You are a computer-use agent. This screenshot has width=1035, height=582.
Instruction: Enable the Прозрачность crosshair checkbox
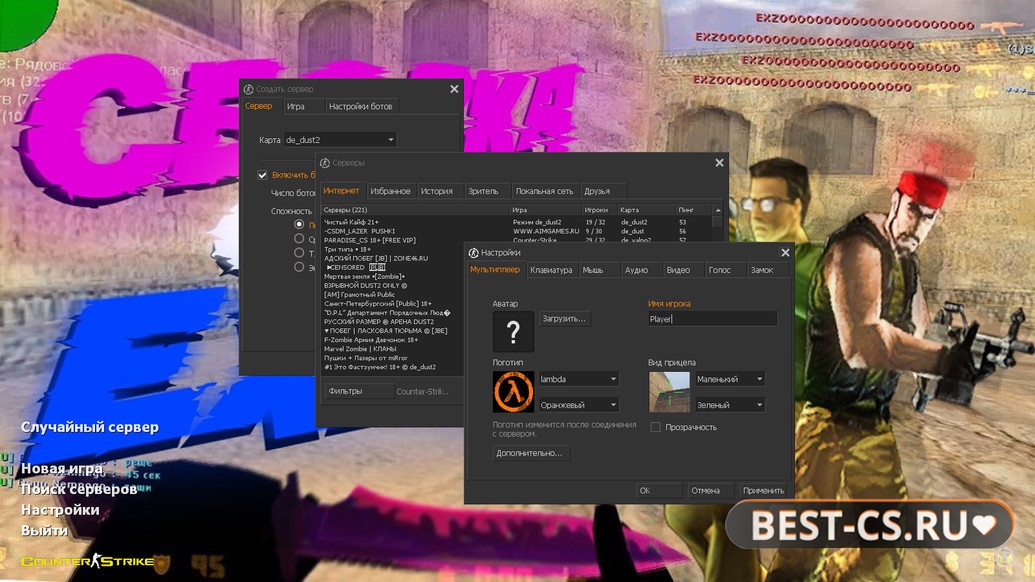coord(655,428)
